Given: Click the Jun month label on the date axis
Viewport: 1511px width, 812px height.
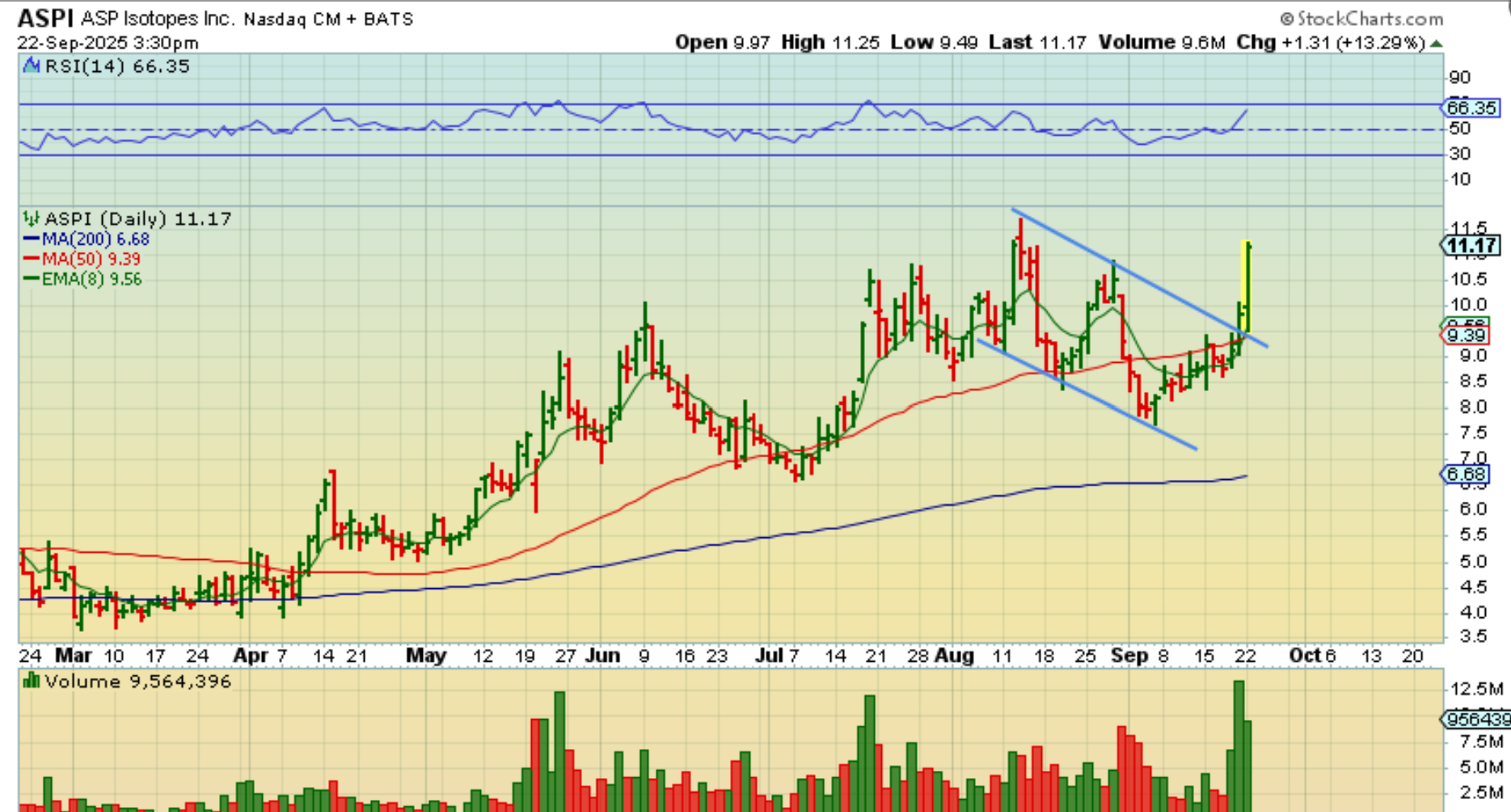Looking at the screenshot, I should tap(602, 655).
